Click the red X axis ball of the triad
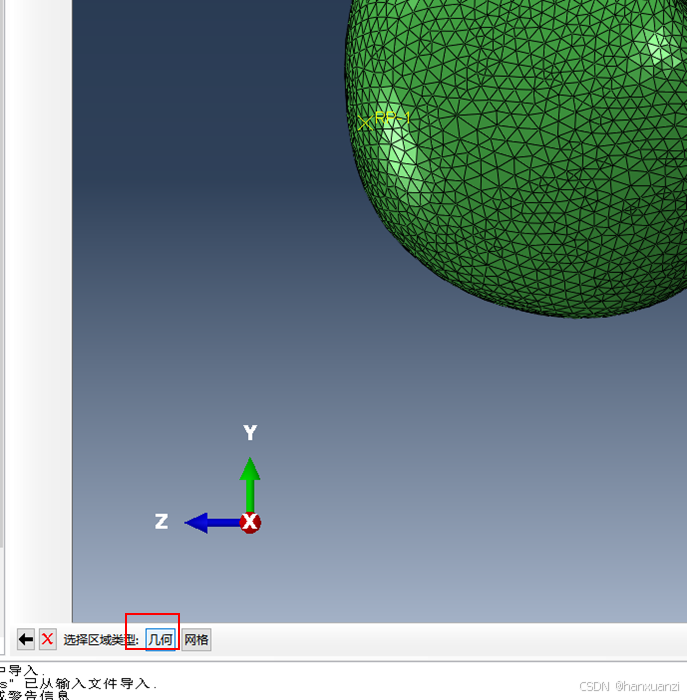The image size is (687, 700). click(x=250, y=522)
